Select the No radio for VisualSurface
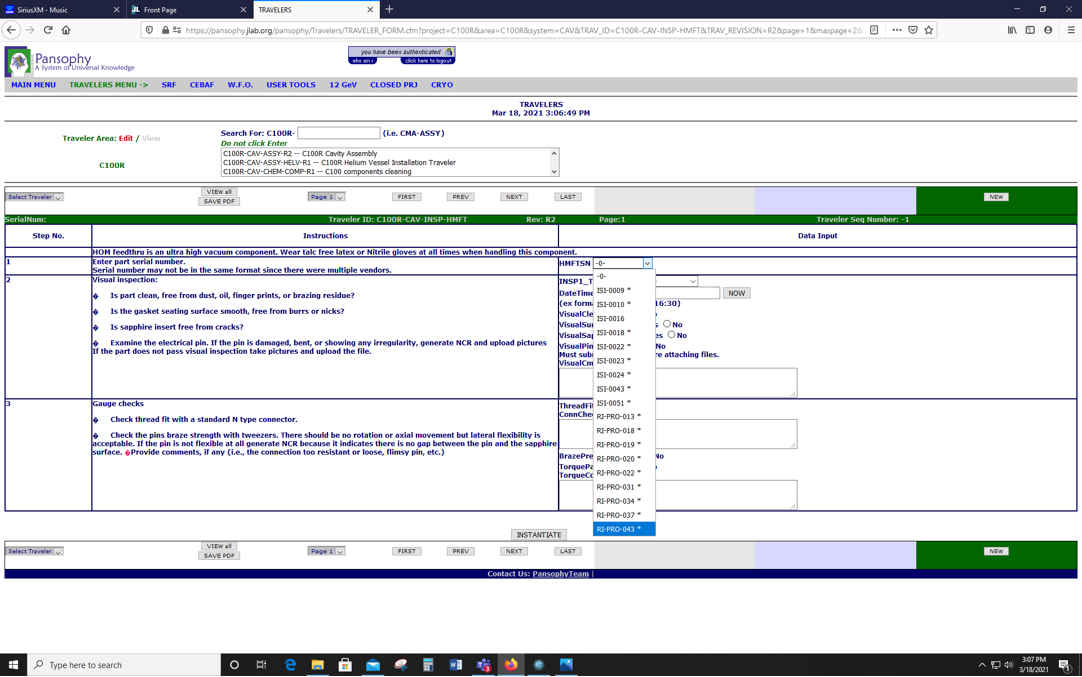The image size is (1082, 677). coord(667,324)
